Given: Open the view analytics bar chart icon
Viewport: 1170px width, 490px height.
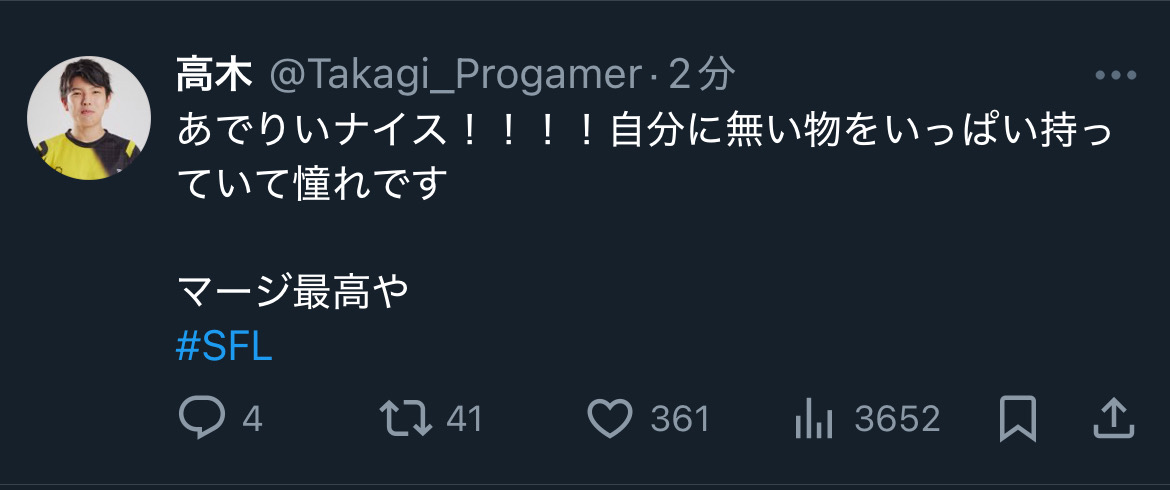Looking at the screenshot, I should (x=813, y=419).
